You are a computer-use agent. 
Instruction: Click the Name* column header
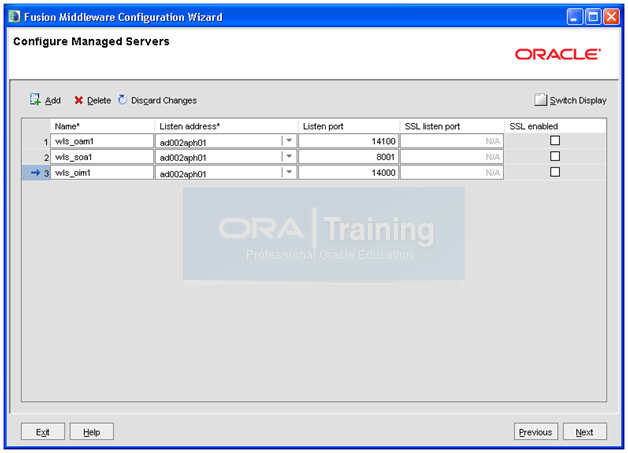pos(102,126)
